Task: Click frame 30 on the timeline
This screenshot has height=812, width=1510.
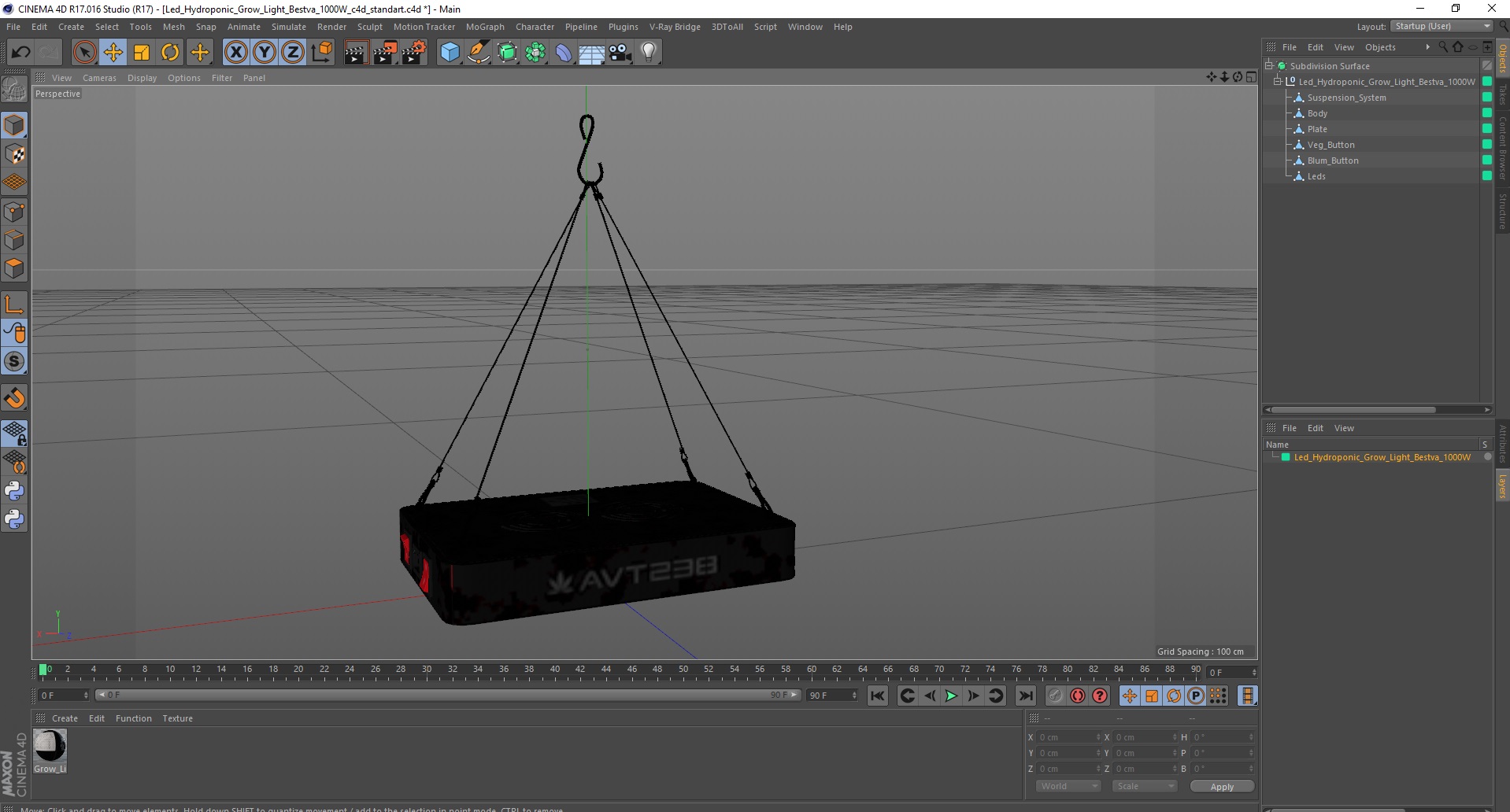Action: [x=426, y=670]
